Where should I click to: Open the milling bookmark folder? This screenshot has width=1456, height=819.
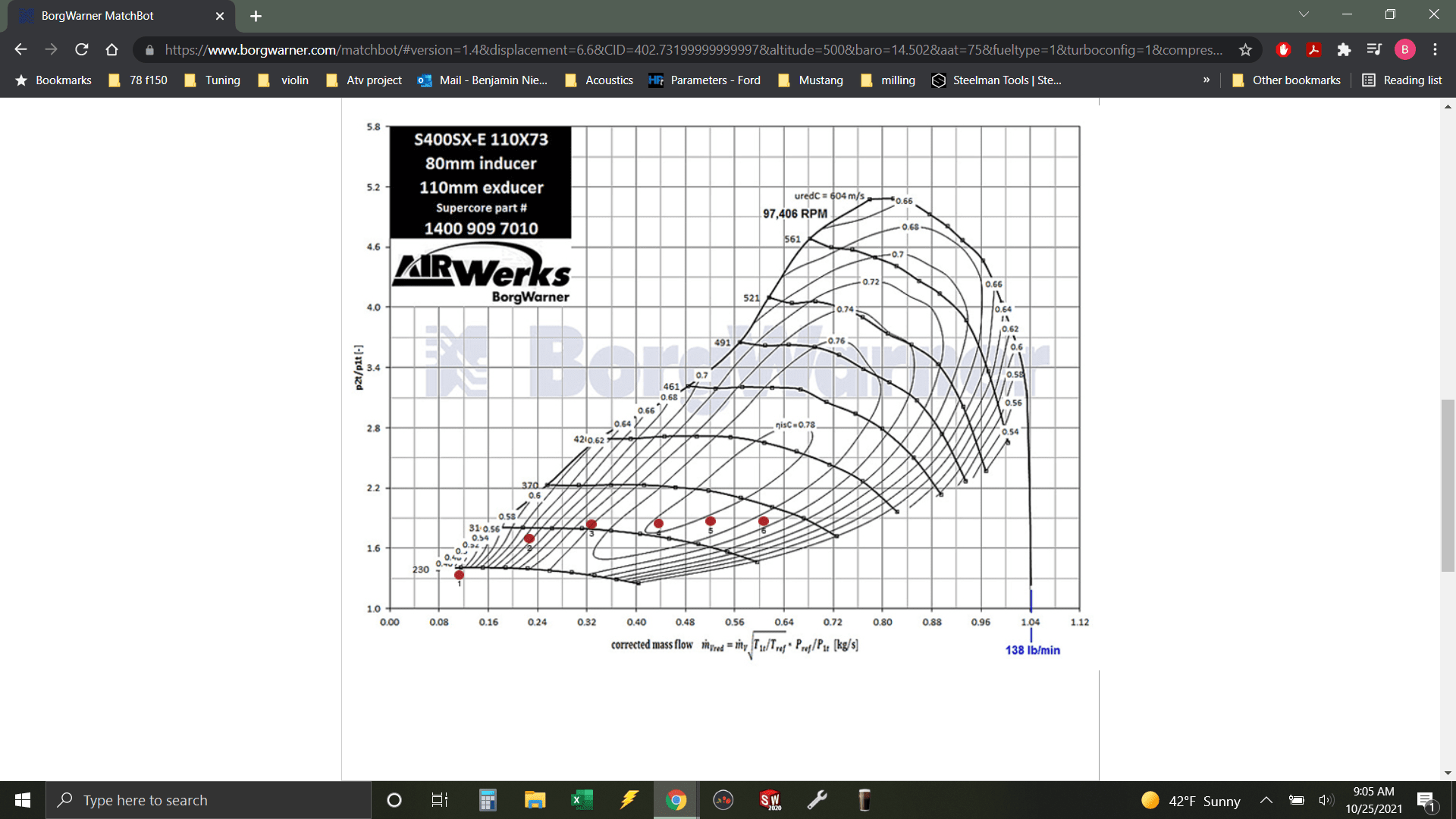[x=888, y=80]
